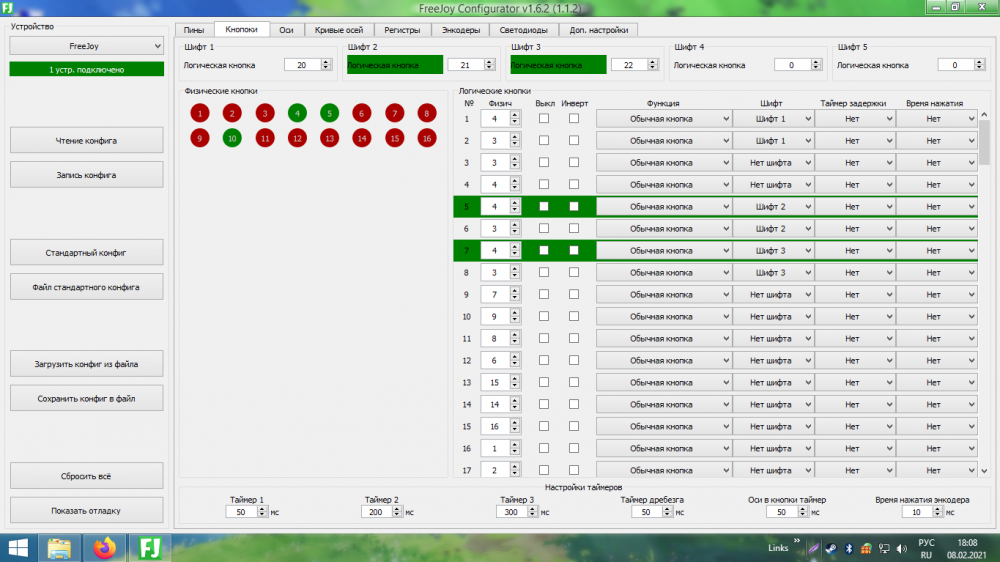The image size is (1000, 562).
Task: Select physical button indicator 14
Action: pyautogui.click(x=362, y=138)
